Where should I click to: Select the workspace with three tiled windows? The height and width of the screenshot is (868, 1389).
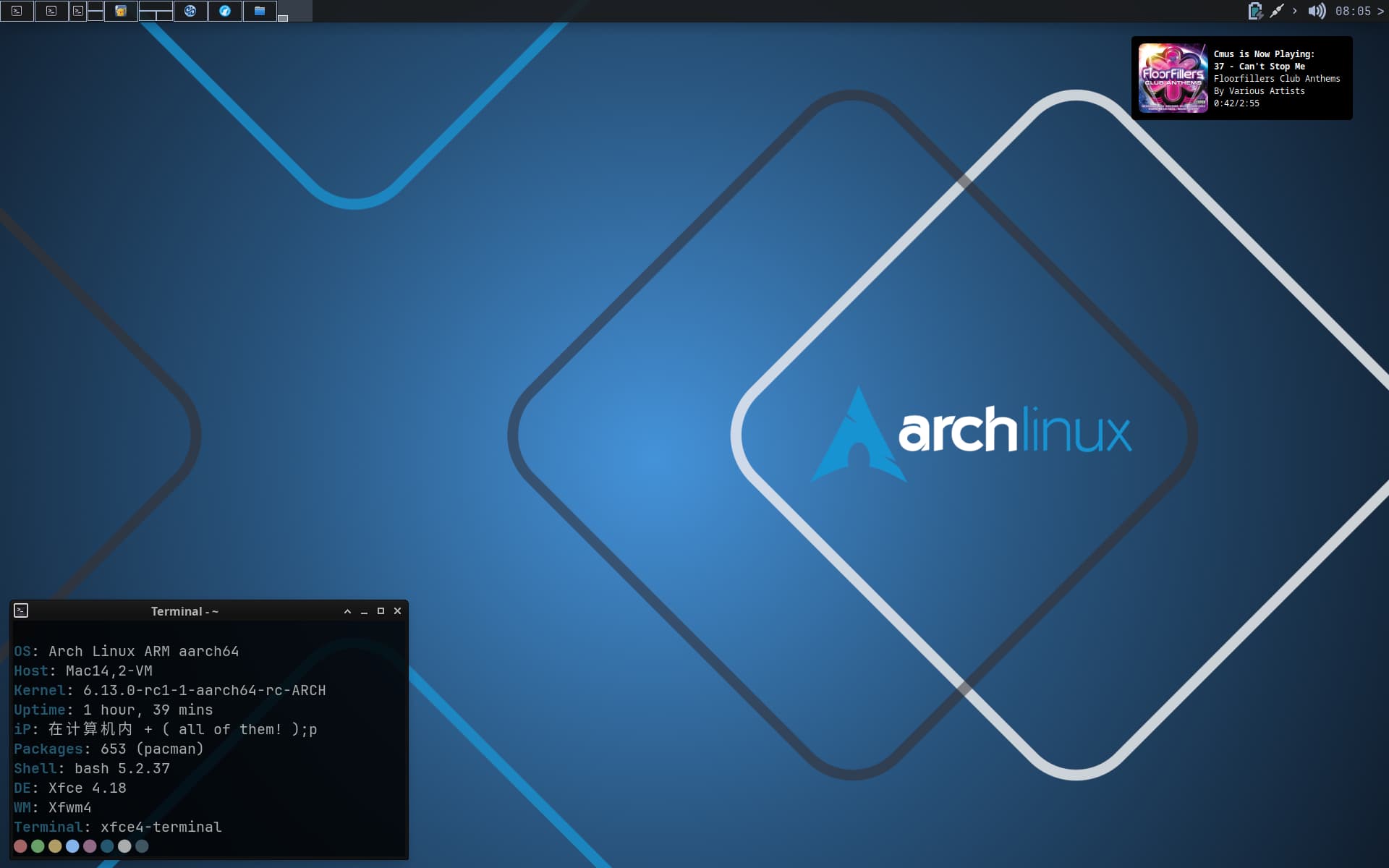tap(156, 11)
